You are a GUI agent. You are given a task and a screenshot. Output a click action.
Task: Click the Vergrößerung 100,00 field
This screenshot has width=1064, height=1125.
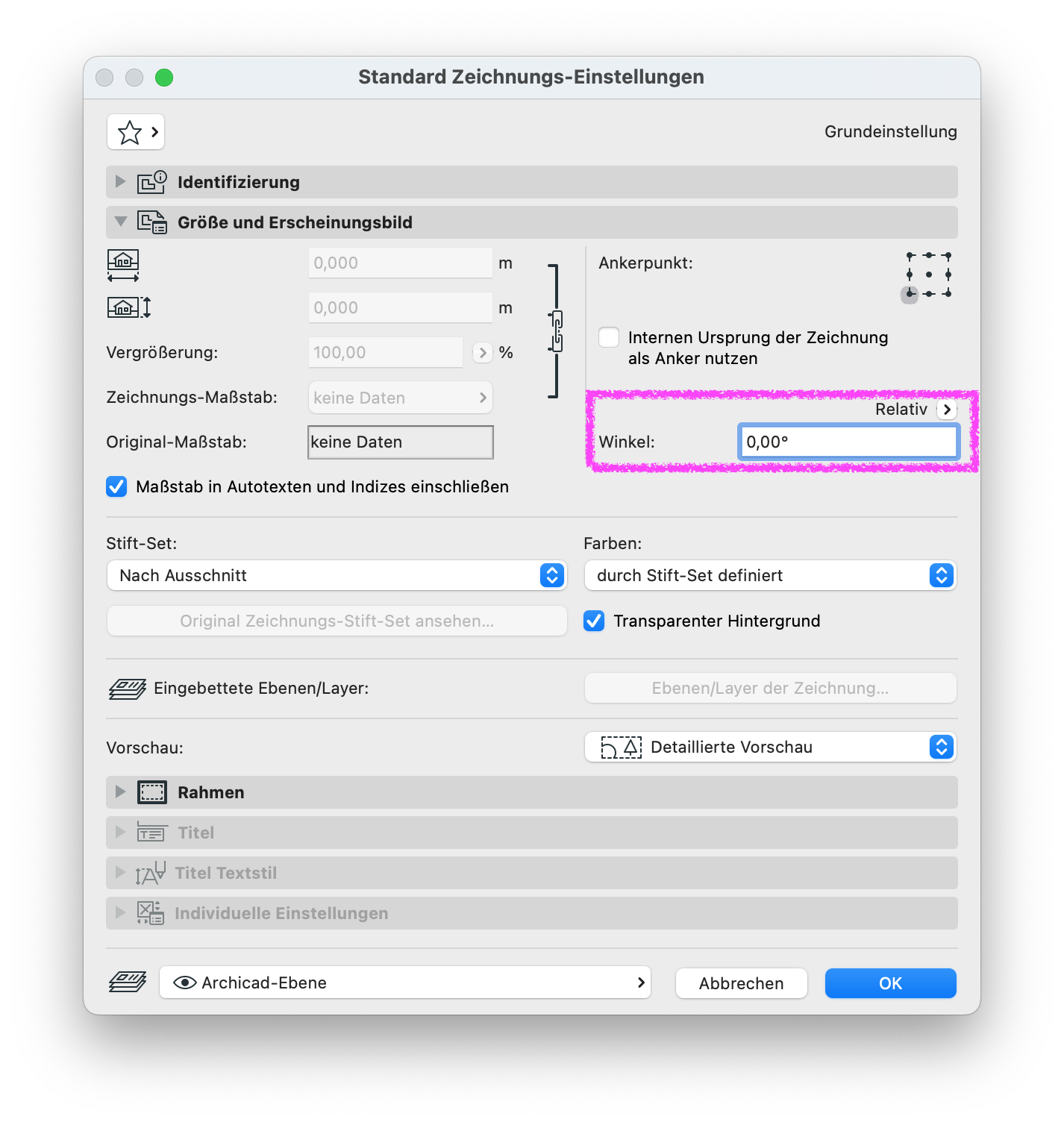(x=386, y=352)
